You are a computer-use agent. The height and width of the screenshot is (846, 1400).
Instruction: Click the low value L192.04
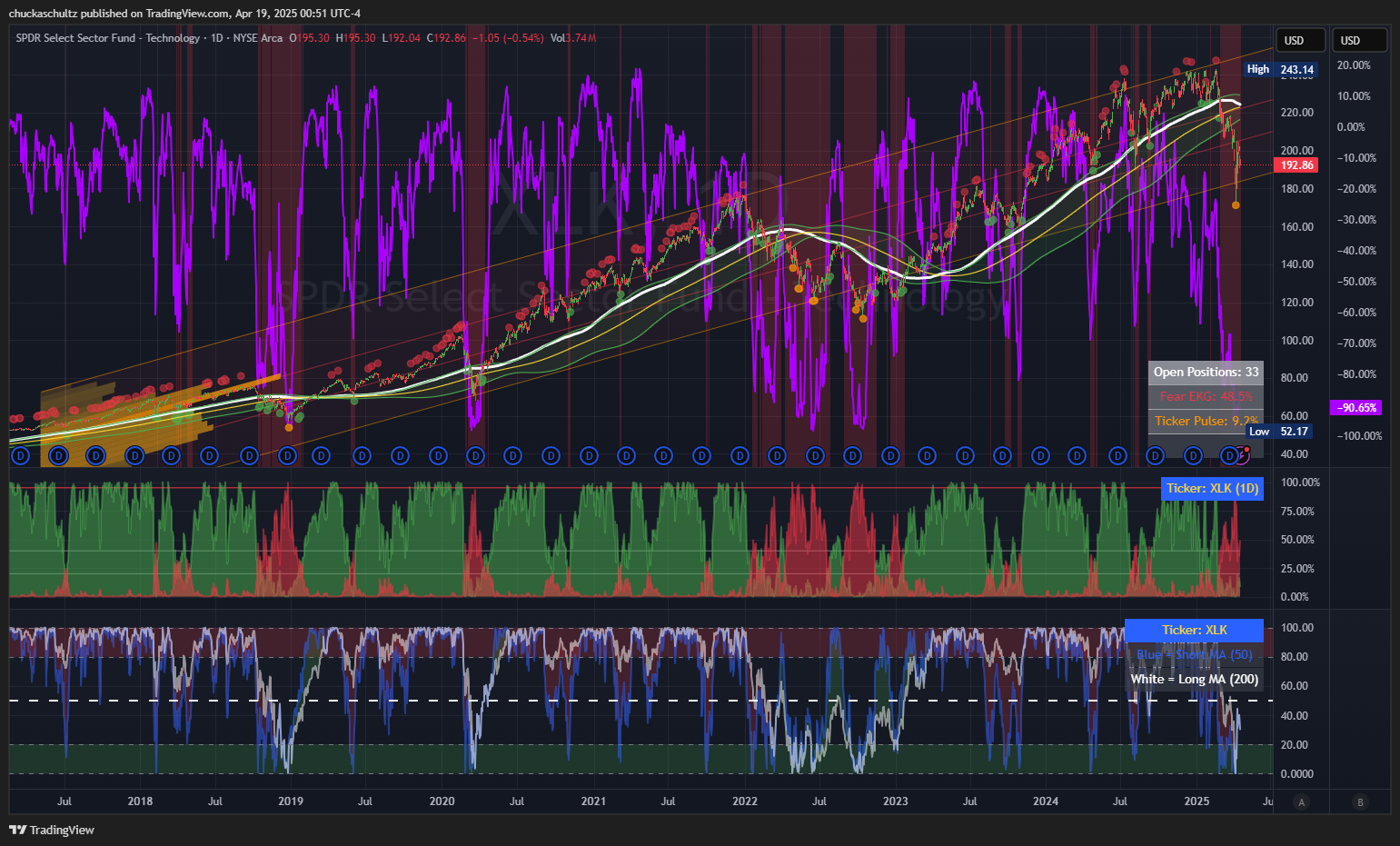coord(401,38)
